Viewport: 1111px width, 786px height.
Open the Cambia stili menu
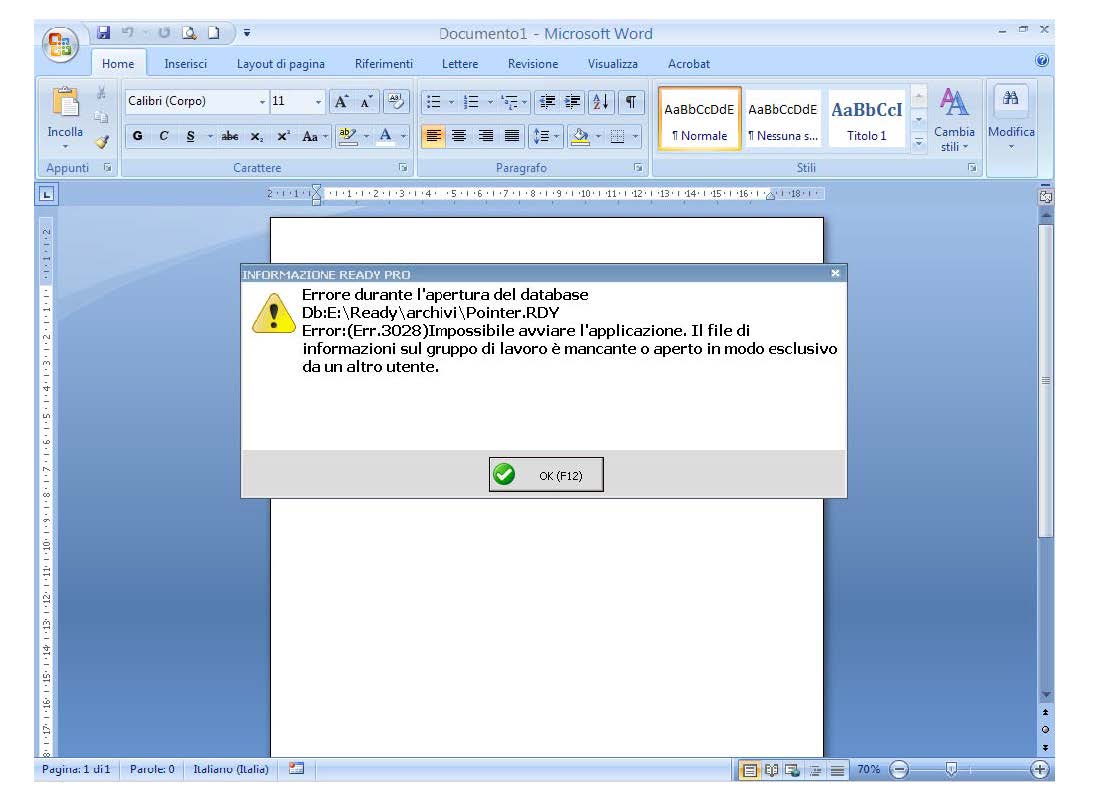[954, 119]
